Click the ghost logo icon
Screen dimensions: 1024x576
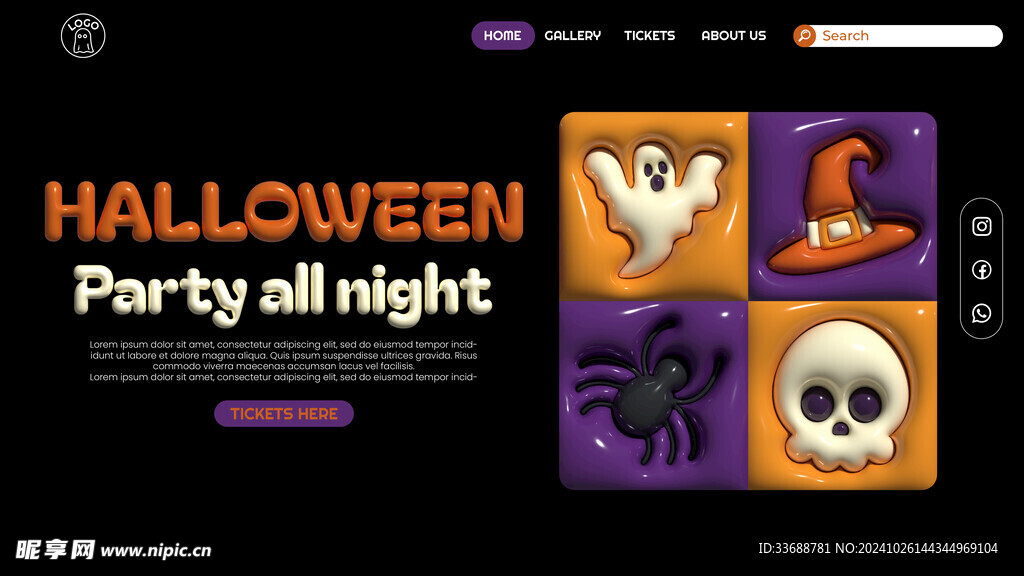tap(83, 36)
